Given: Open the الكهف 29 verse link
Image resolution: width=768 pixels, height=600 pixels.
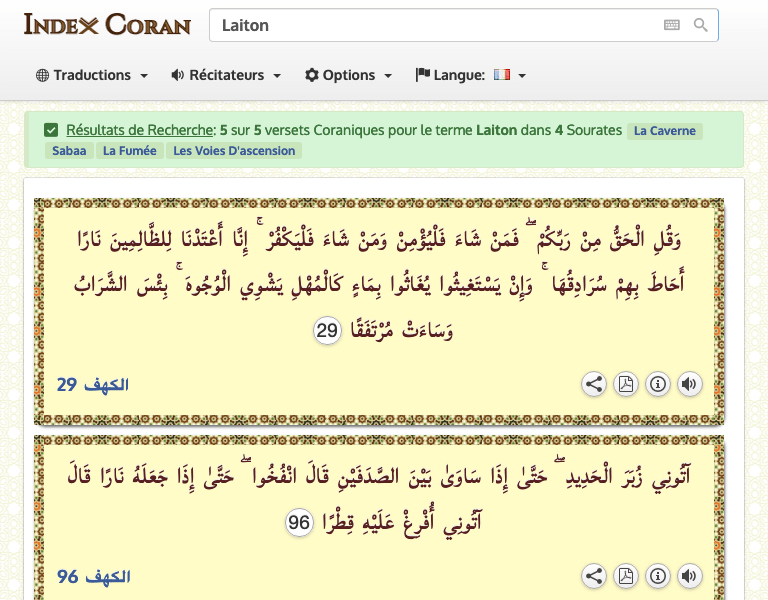Looking at the screenshot, I should tap(93, 384).
